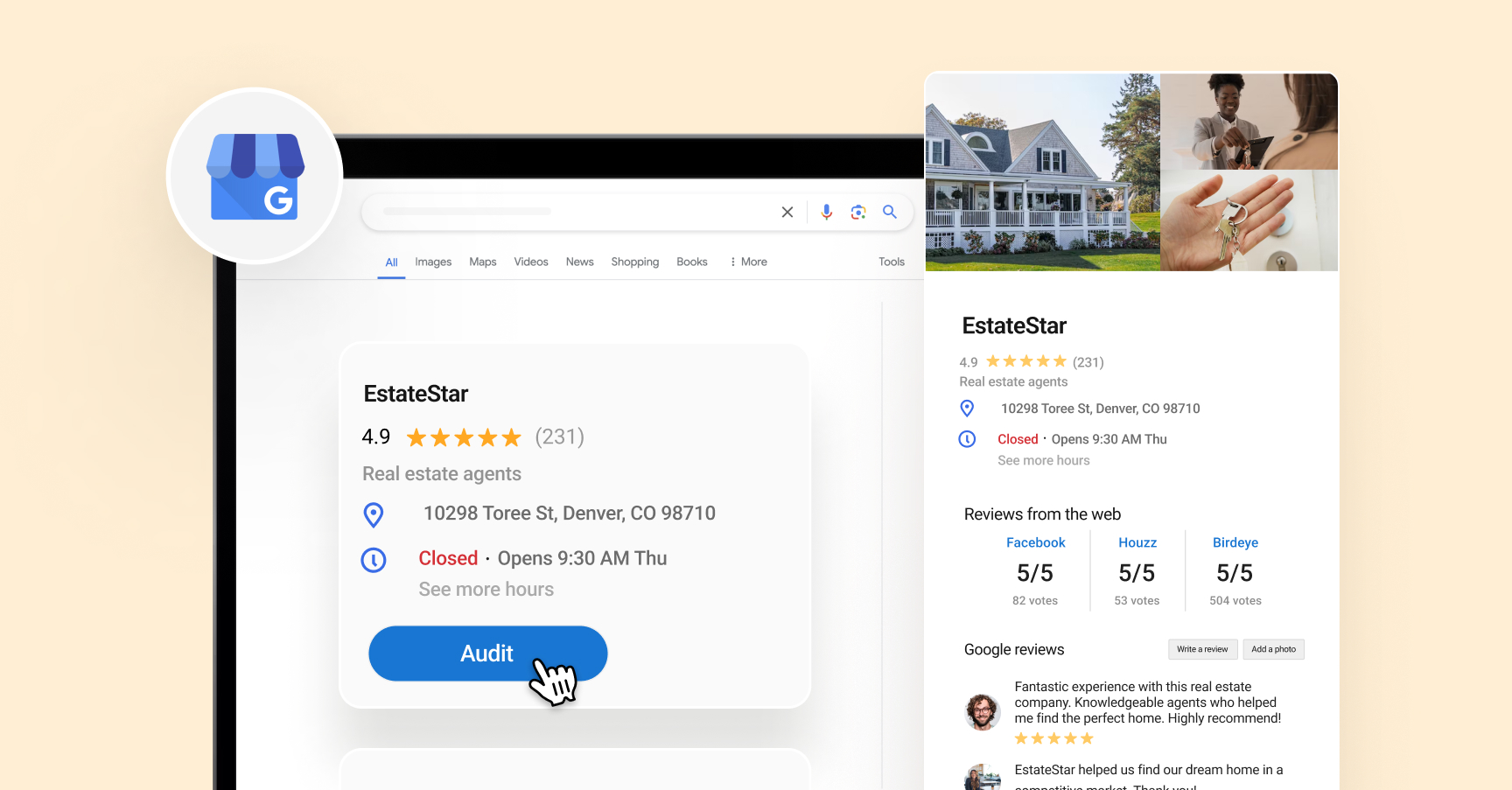This screenshot has width=1512, height=790.
Task: Click Write a review
Action: 1202,649
